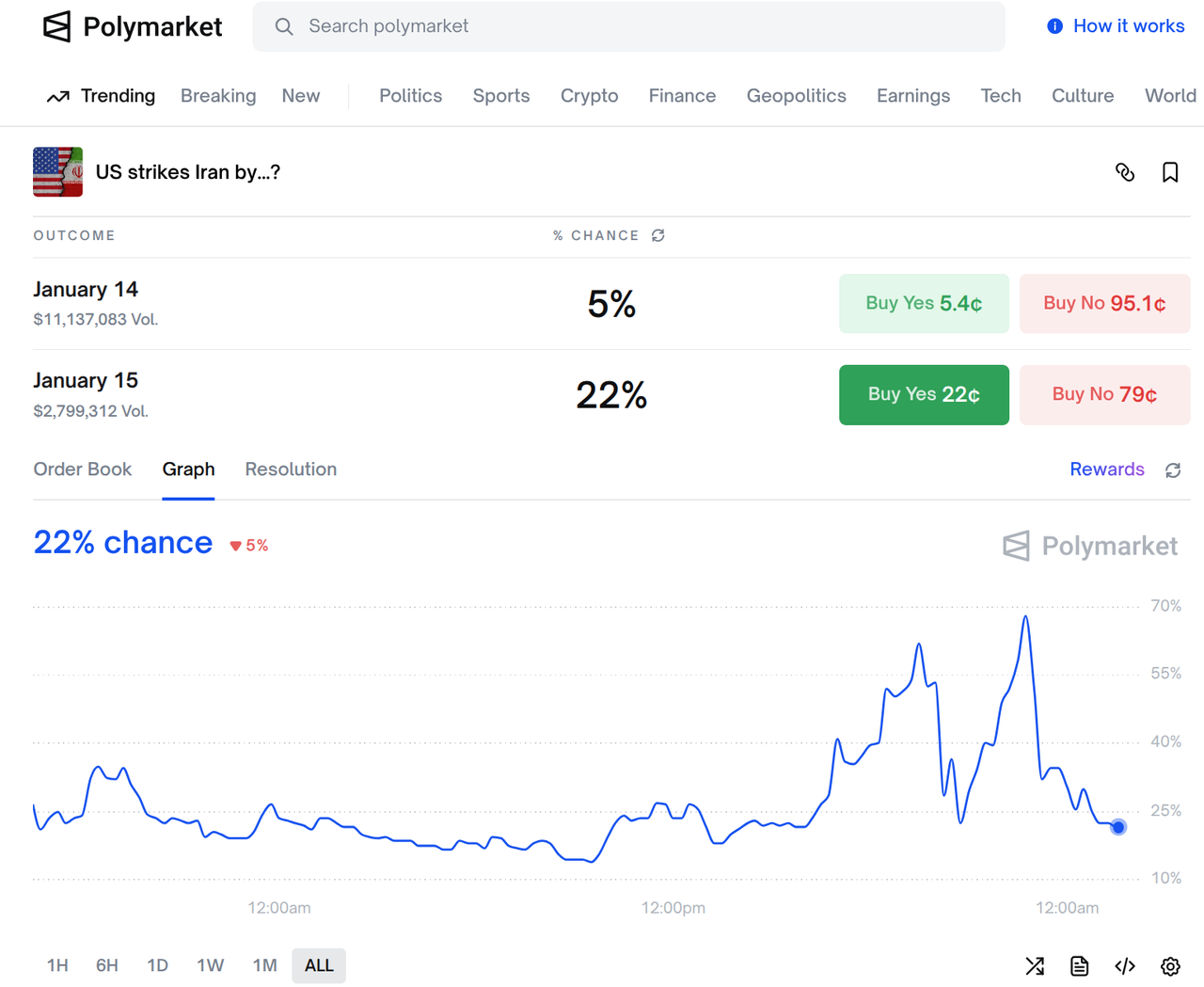Click the January 15 outcome label

point(86,381)
